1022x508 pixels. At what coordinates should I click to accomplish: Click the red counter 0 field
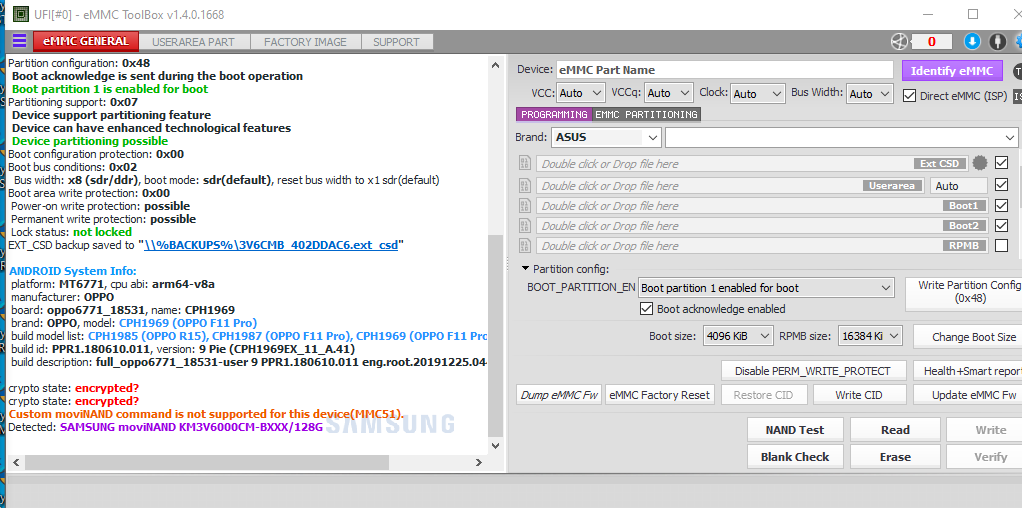pos(931,42)
